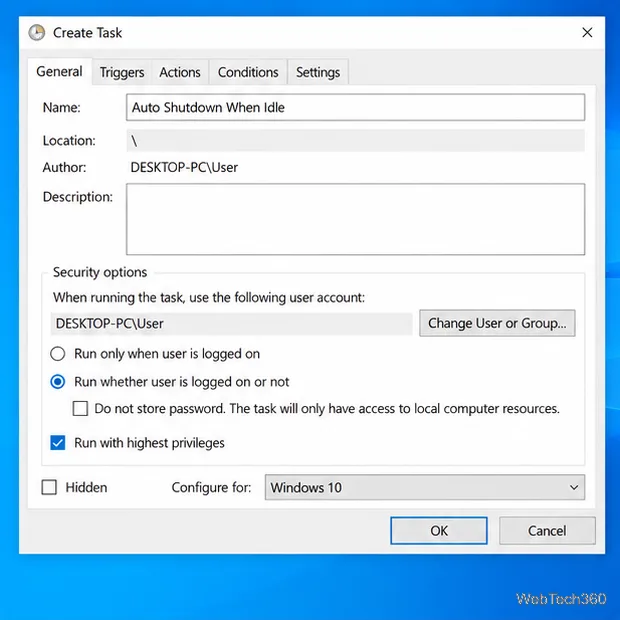Close the Create Task dialog

pos(587,32)
